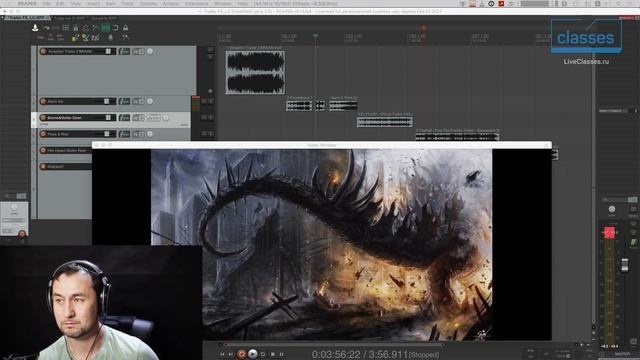Open the File menu

(x=46, y=4)
